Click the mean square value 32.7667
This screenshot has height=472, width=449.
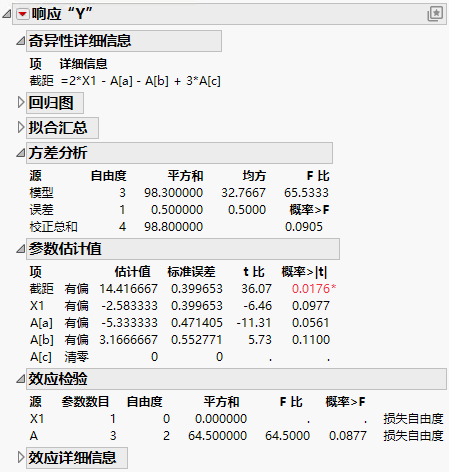tap(243, 193)
